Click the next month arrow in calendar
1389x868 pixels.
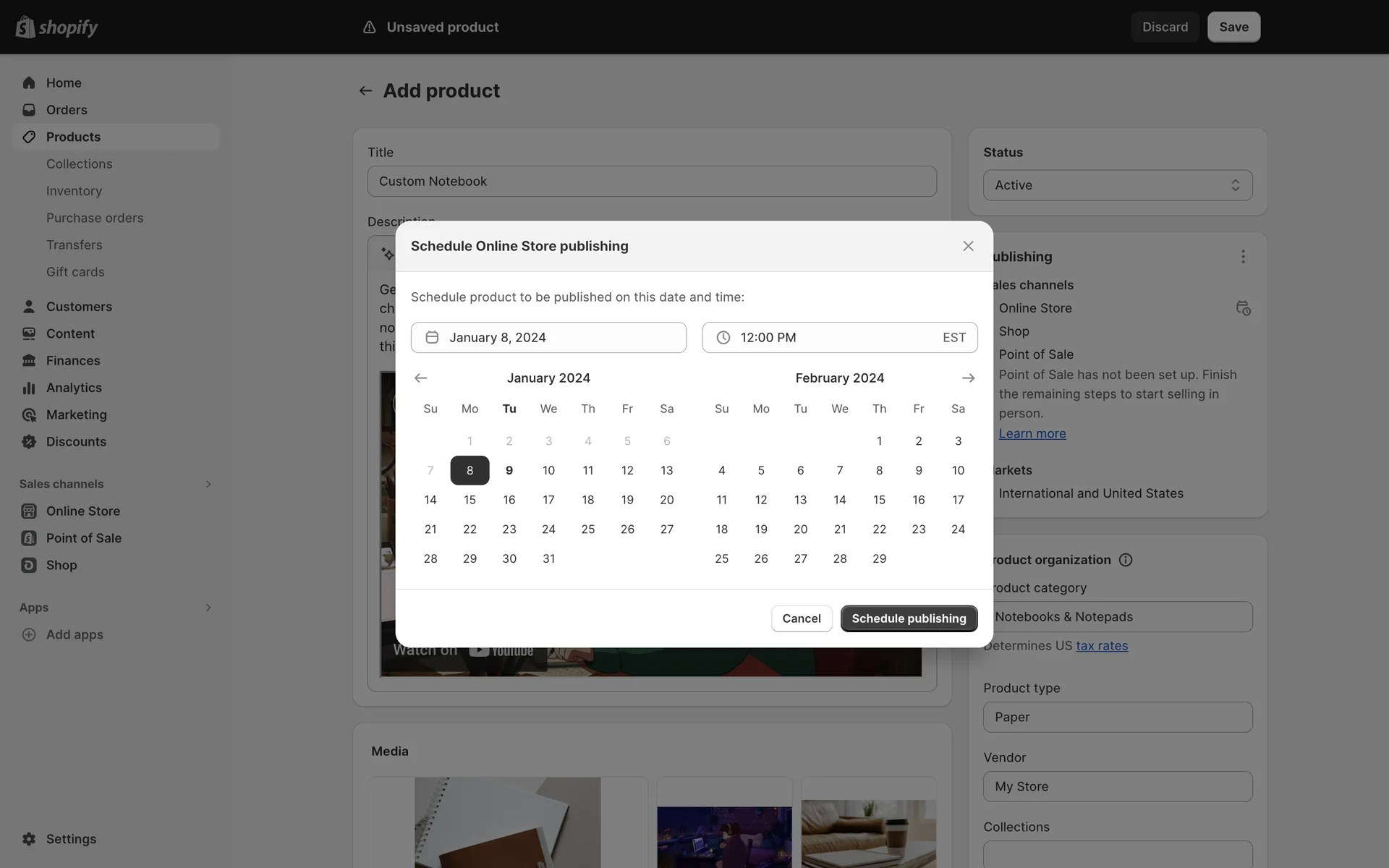968,378
